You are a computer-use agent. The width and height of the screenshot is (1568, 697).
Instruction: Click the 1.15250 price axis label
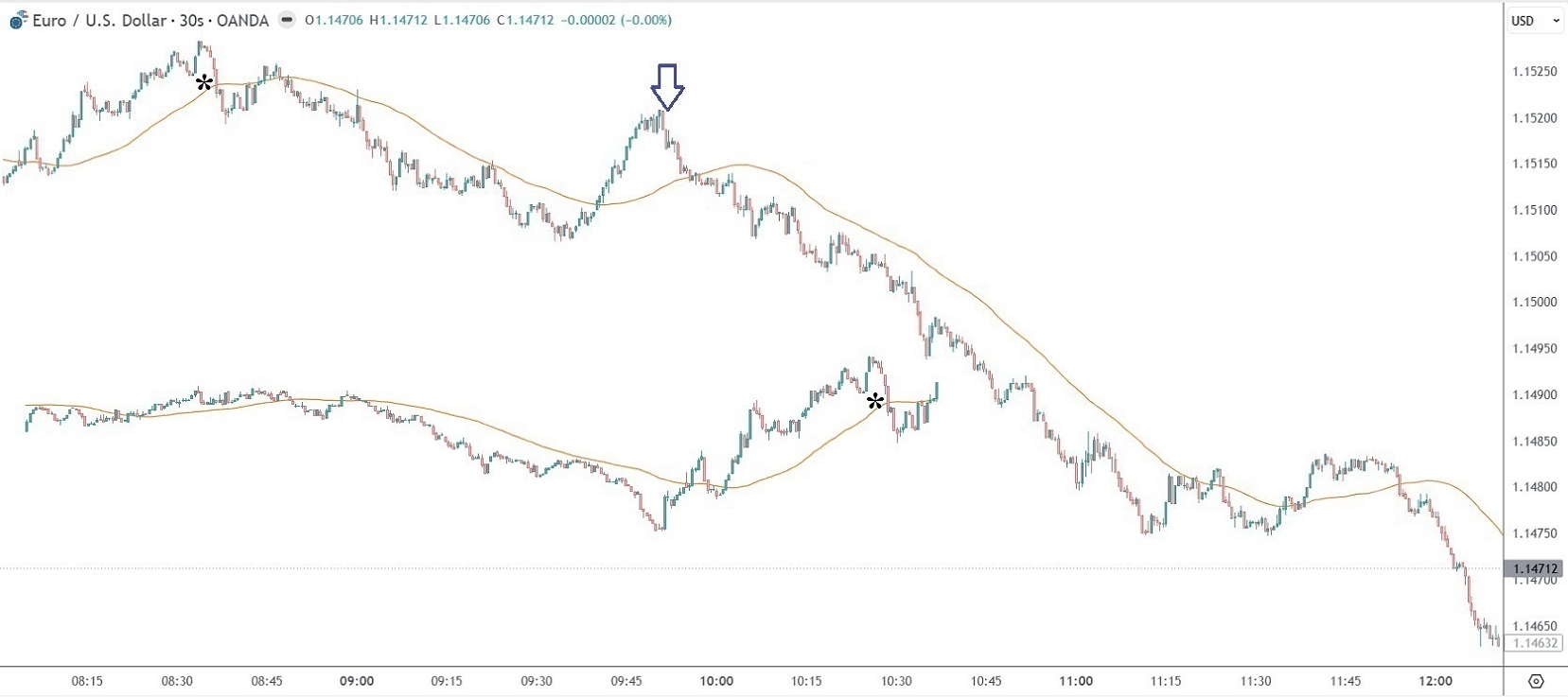pos(1535,72)
